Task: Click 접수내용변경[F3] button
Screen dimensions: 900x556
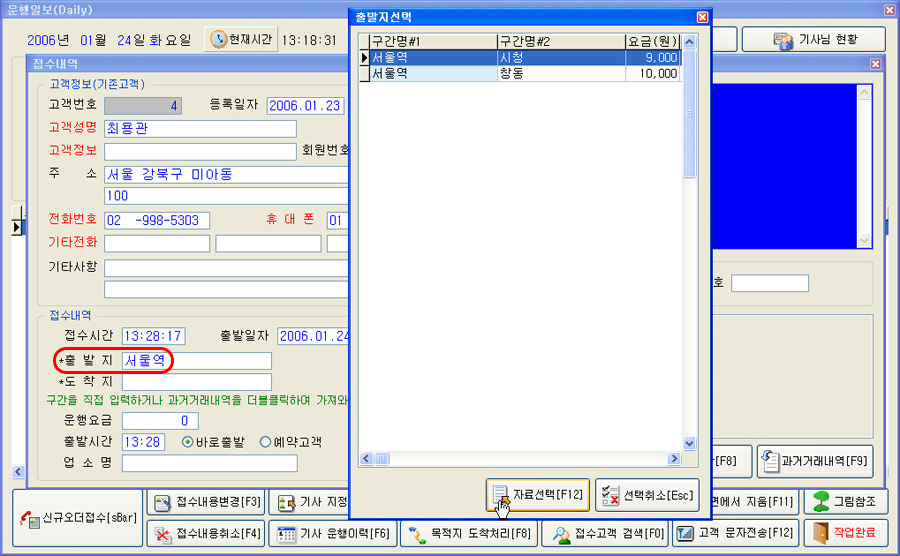Action: [x=207, y=503]
